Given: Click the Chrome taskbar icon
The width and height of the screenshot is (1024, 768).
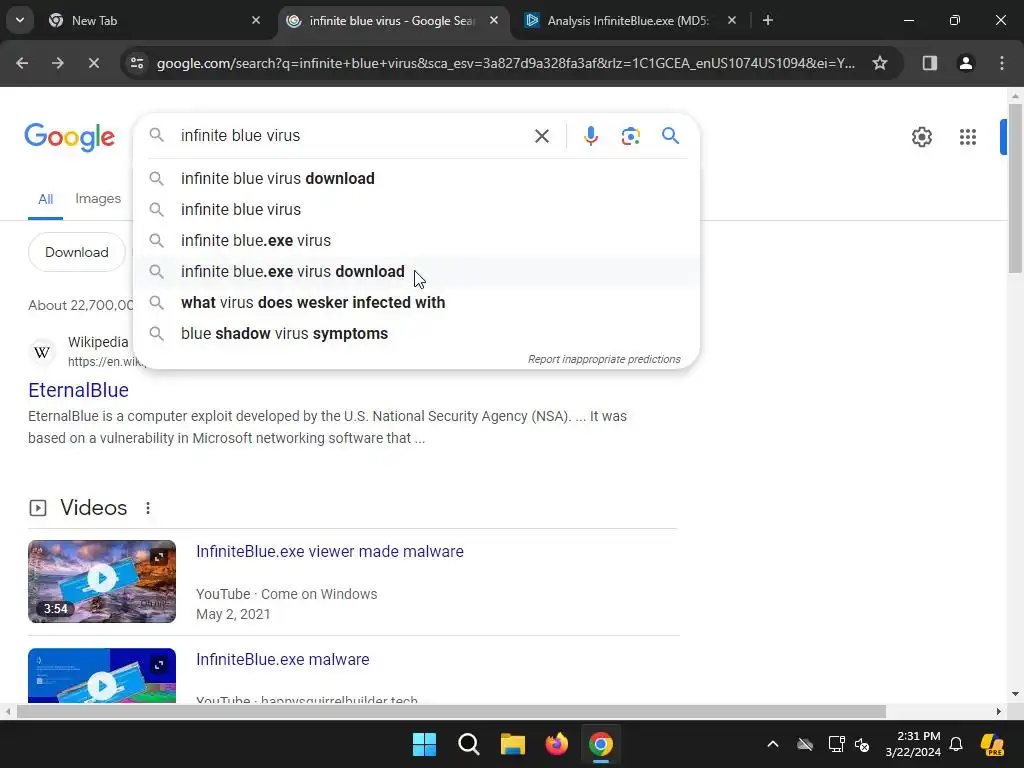Looking at the screenshot, I should tap(600, 744).
